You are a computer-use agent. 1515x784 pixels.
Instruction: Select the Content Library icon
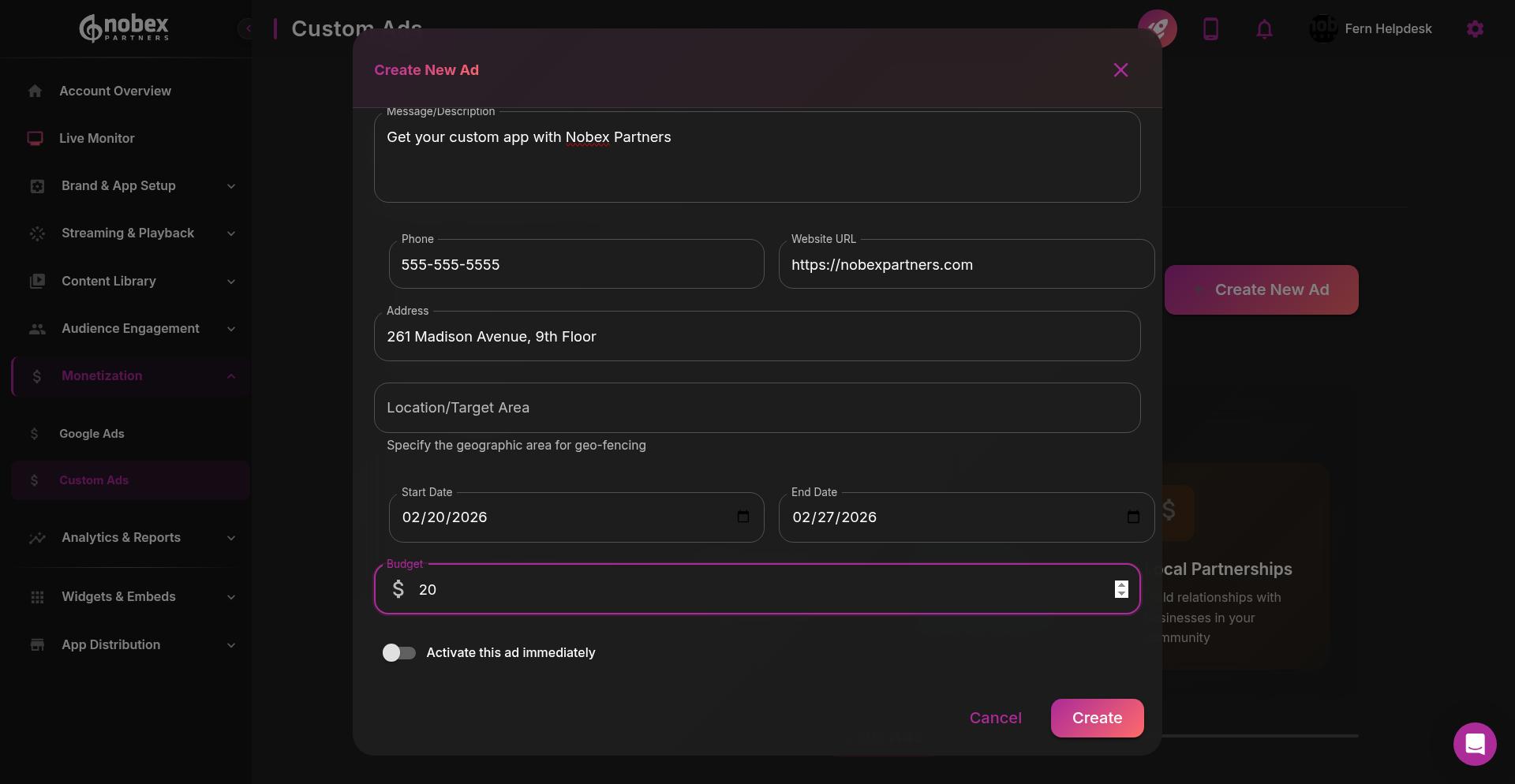click(36, 281)
